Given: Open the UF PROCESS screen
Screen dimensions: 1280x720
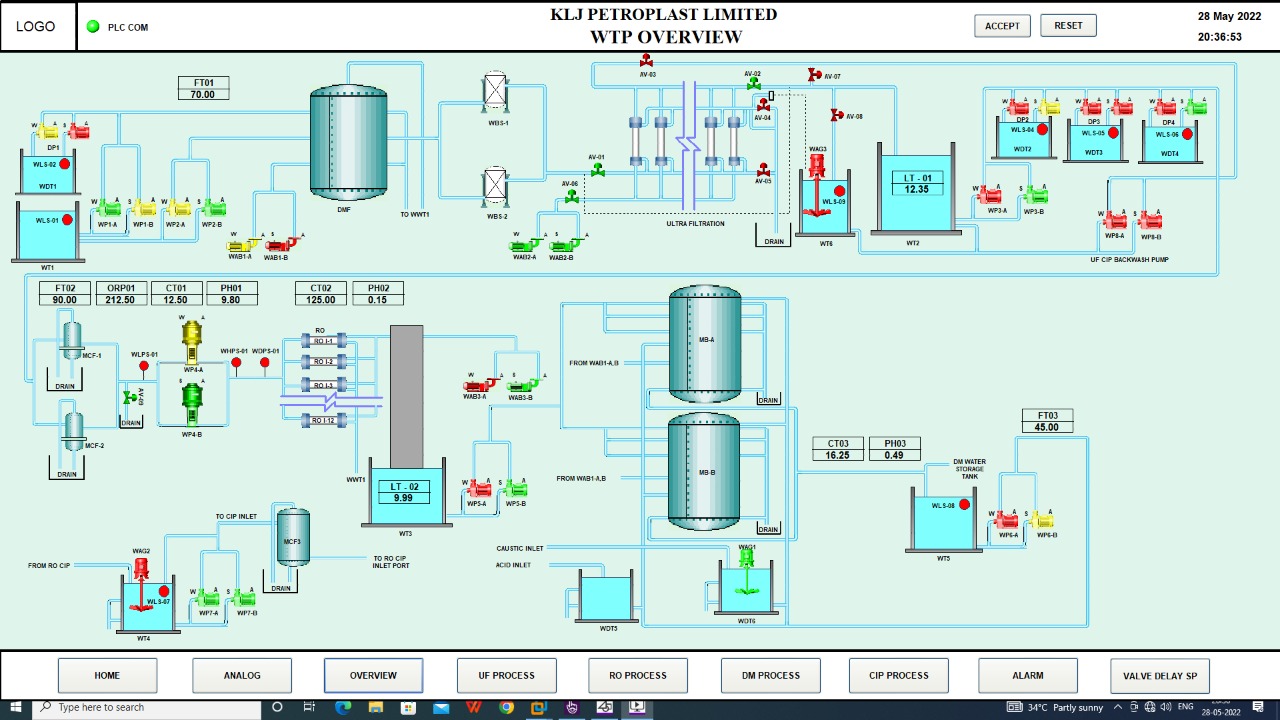Looking at the screenshot, I should [506, 676].
